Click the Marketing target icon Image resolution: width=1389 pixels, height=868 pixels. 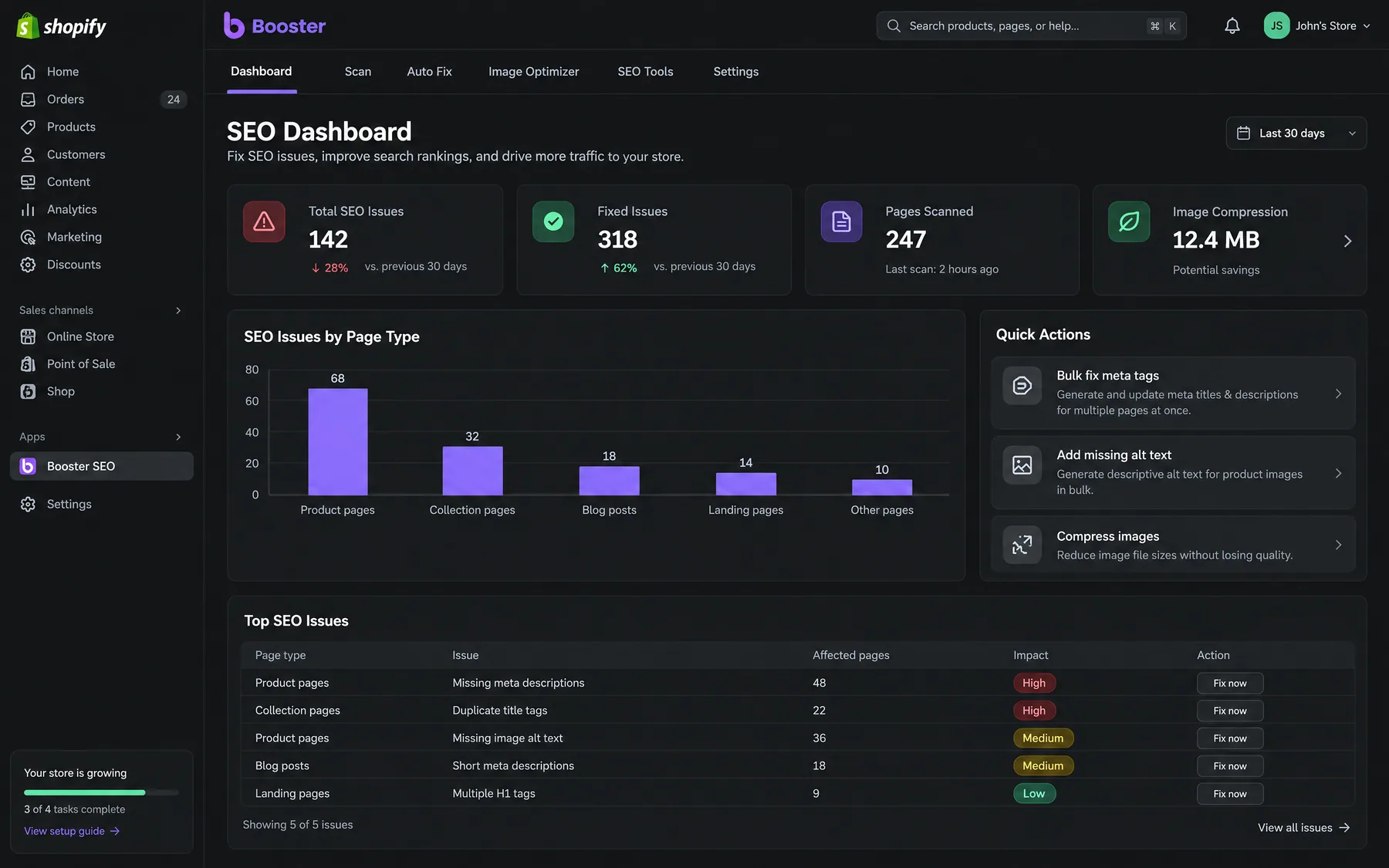point(29,237)
